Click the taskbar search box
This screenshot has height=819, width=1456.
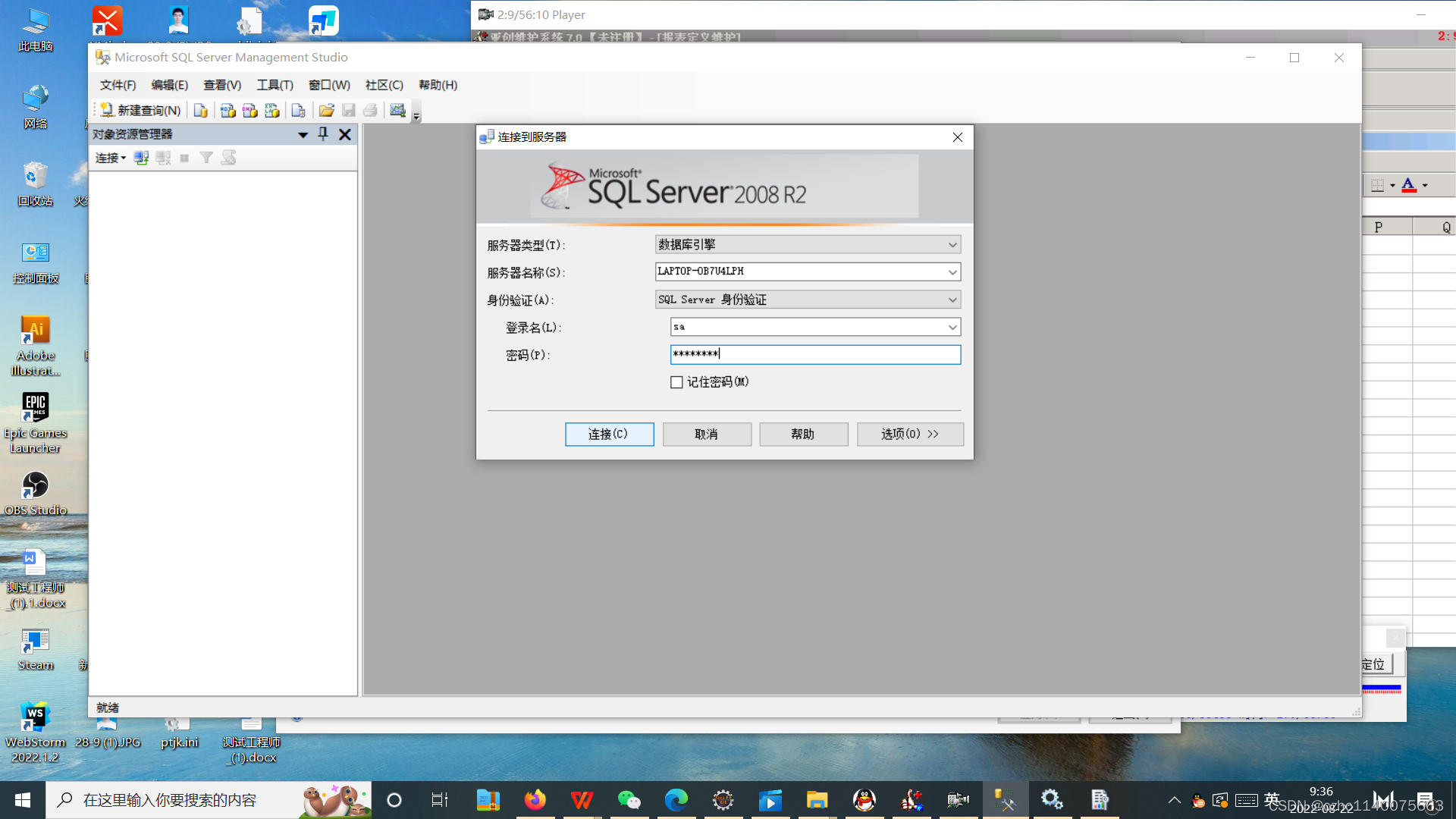tap(209, 800)
